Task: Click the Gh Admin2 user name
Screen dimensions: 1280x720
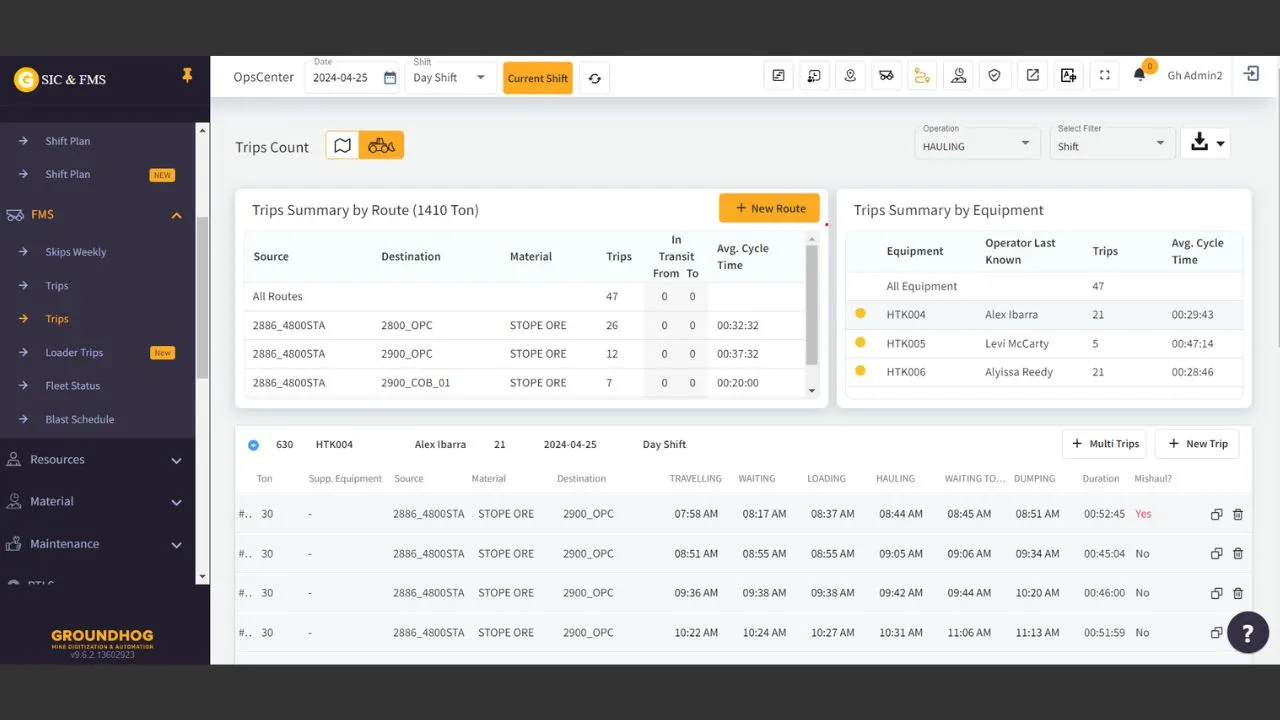Action: (1195, 75)
